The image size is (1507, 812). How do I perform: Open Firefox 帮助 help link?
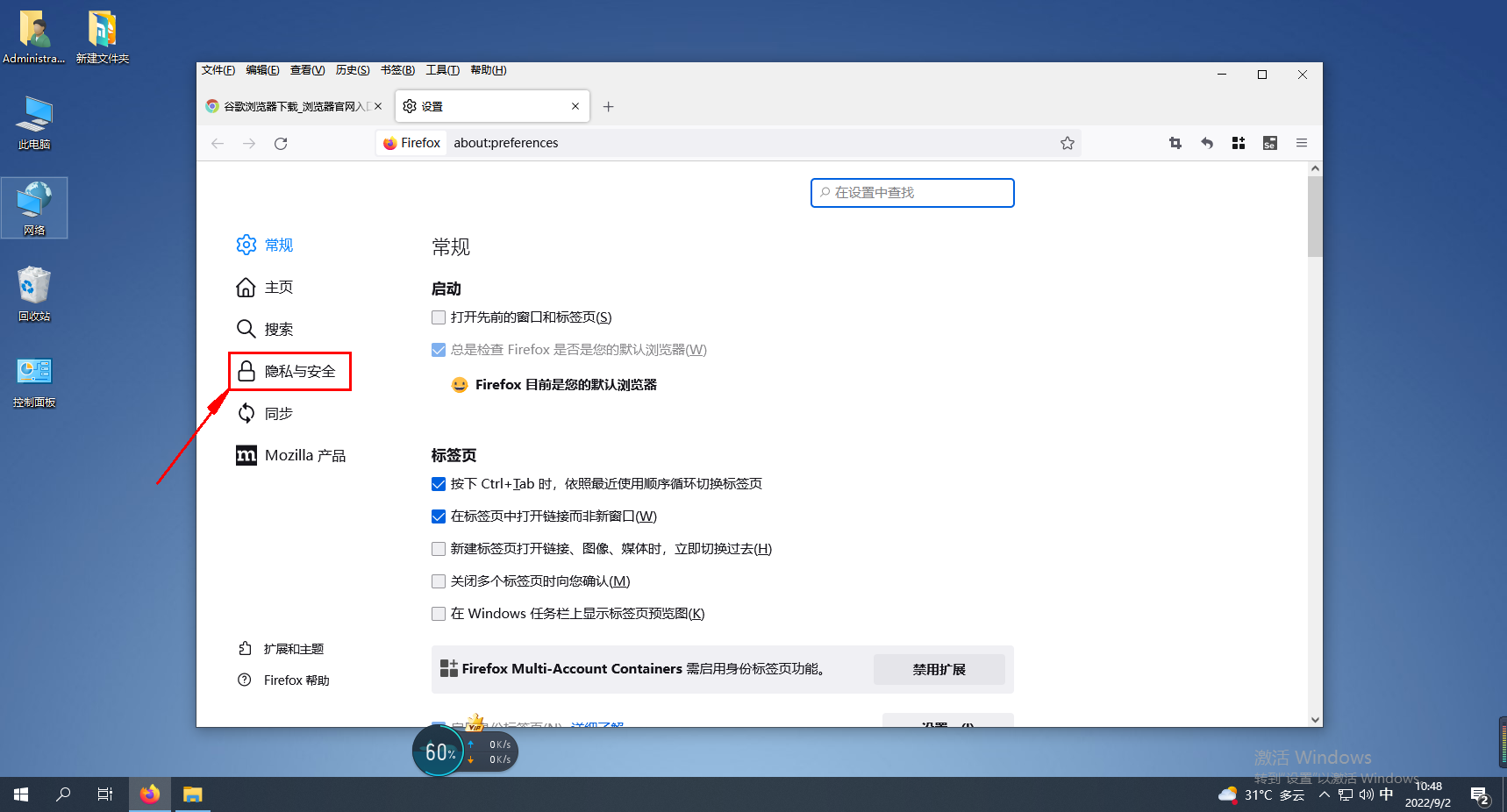pos(284,680)
